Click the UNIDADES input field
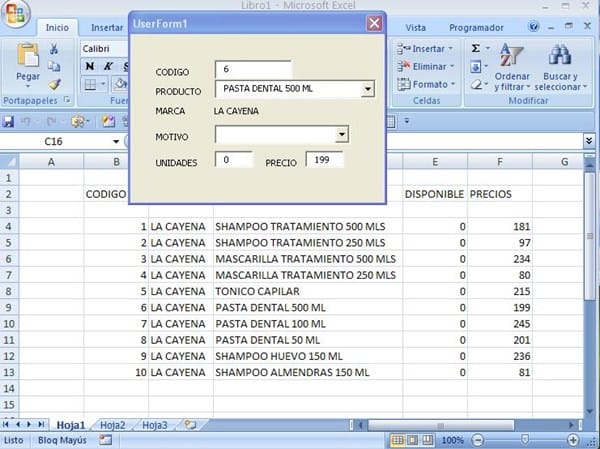The width and height of the screenshot is (600, 449). pos(234,160)
